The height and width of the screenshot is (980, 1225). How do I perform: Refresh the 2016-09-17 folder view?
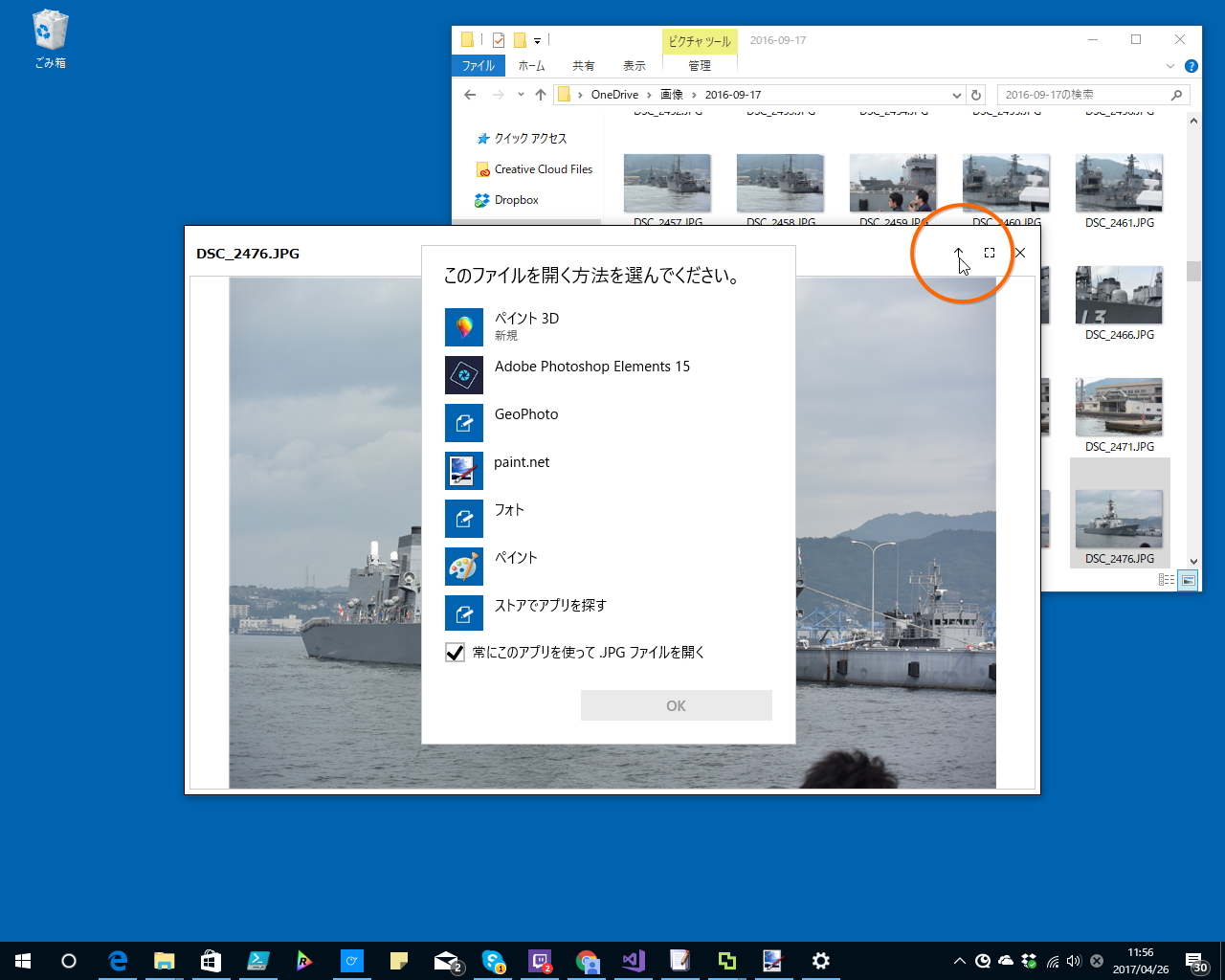(976, 95)
